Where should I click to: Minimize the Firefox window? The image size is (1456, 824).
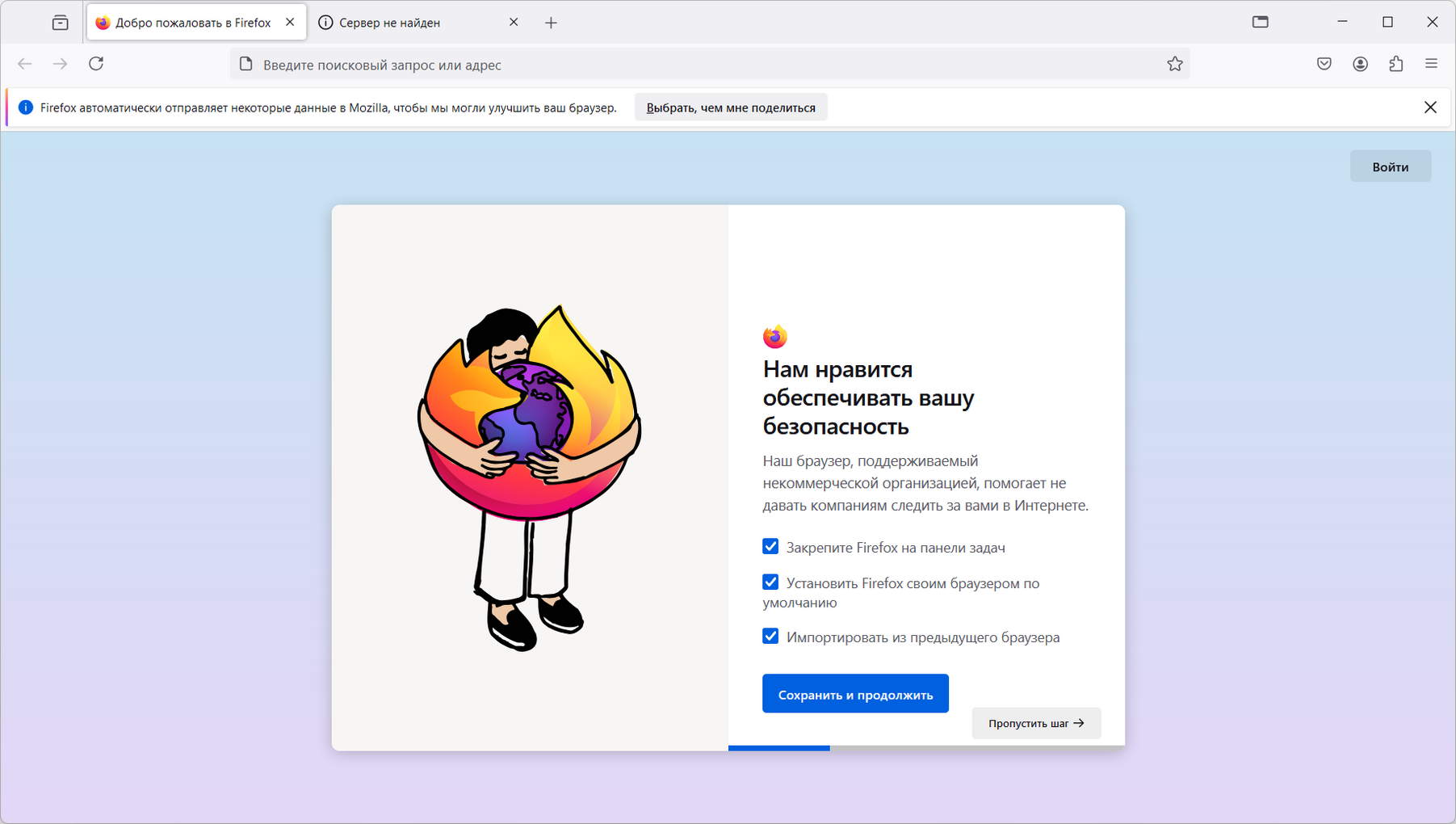(x=1343, y=22)
